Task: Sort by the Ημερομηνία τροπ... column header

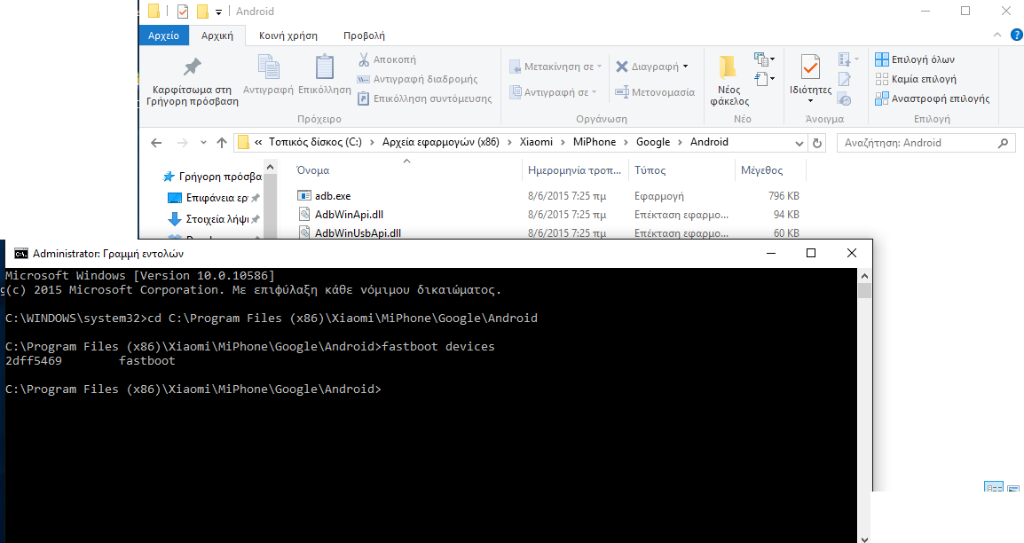Action: tap(575, 170)
